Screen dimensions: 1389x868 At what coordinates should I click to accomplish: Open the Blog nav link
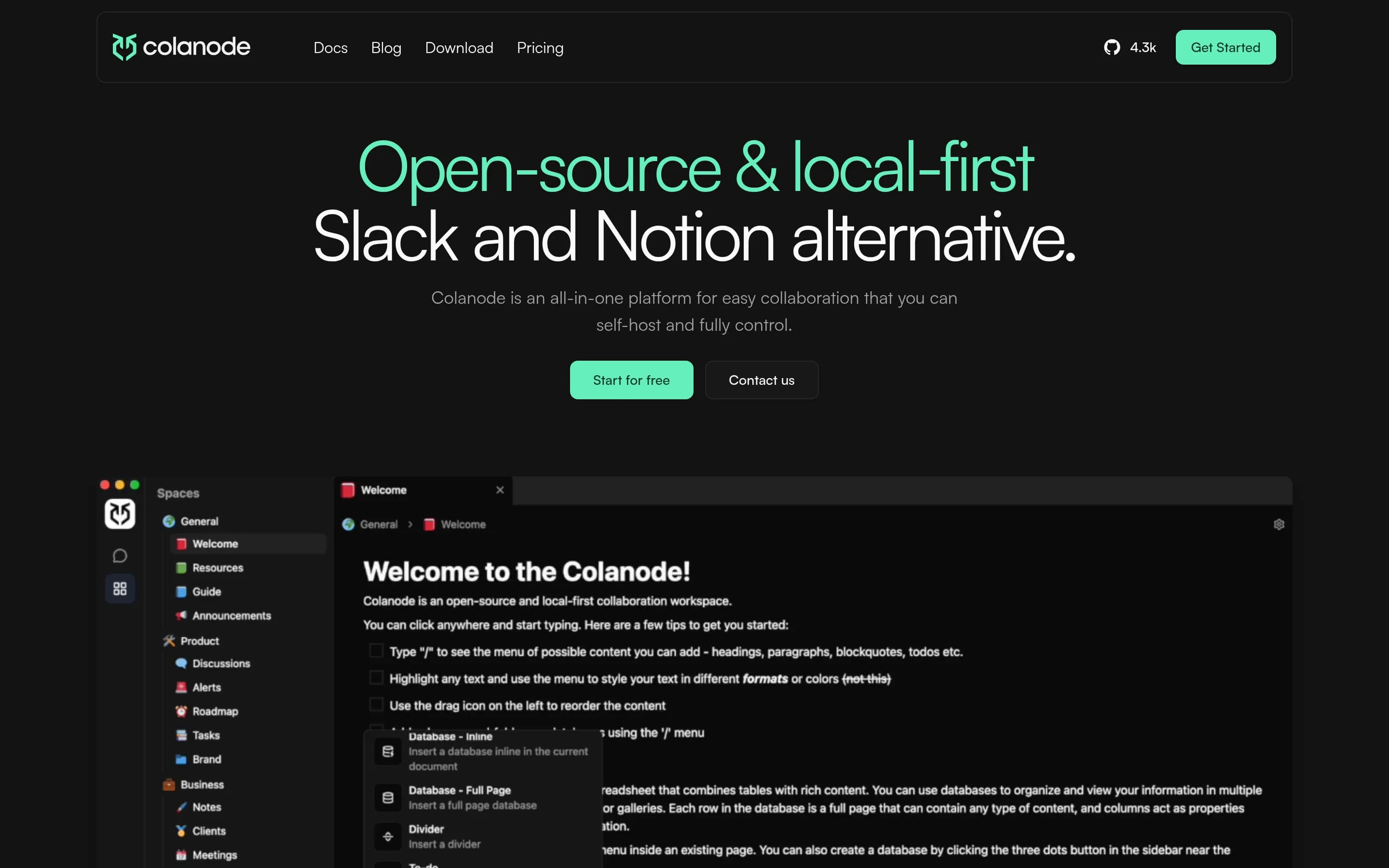pyautogui.click(x=386, y=48)
